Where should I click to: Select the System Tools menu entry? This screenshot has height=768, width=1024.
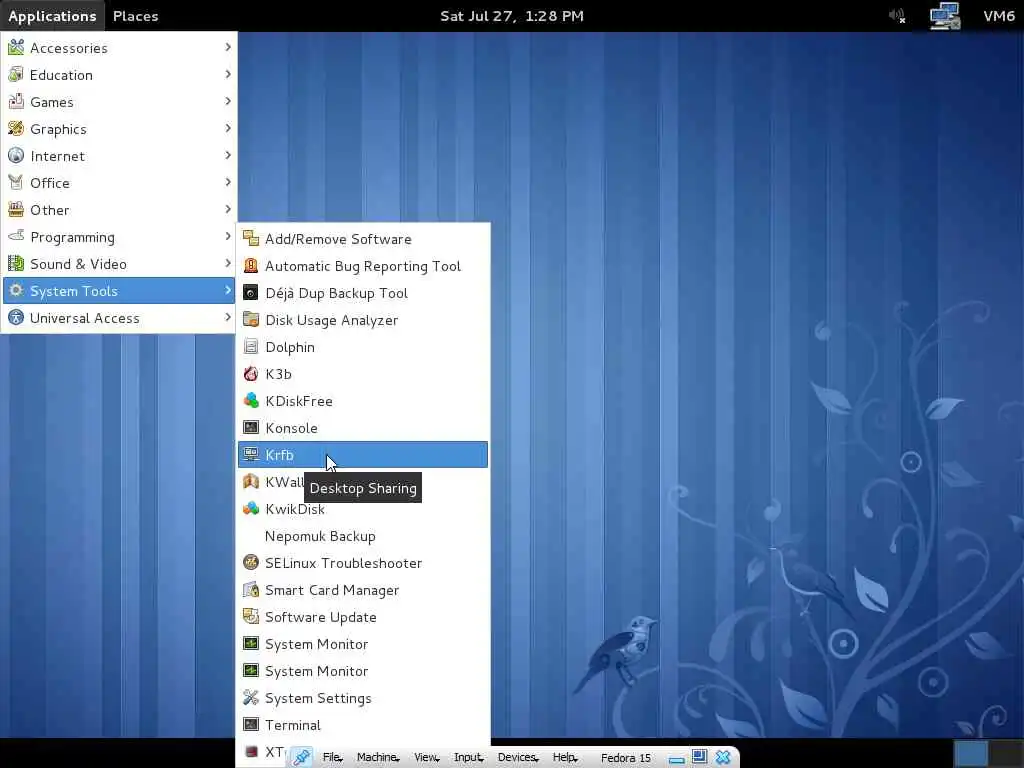[119, 291]
